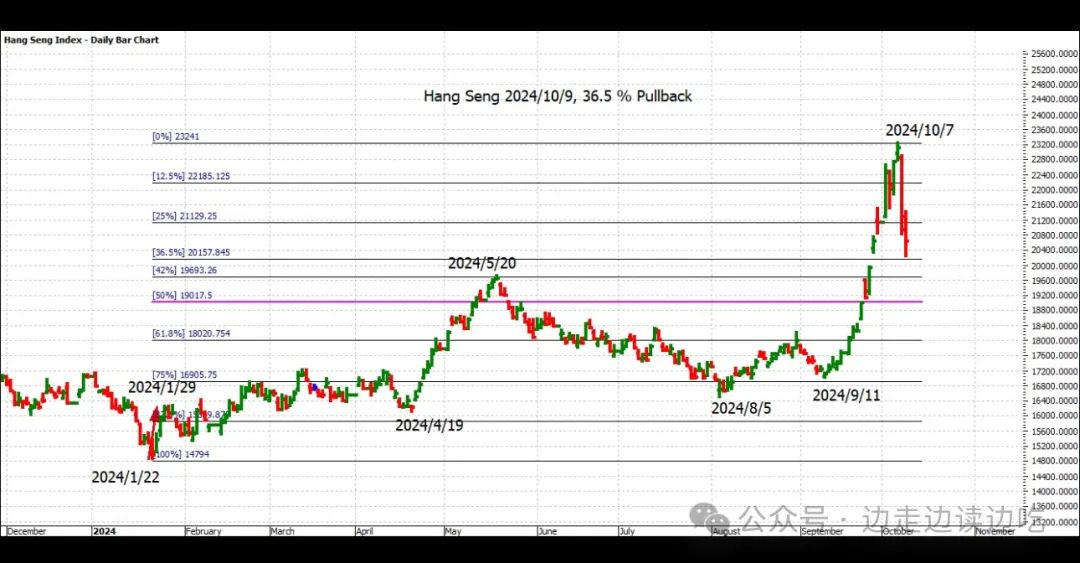This screenshot has width=1080, height=563.
Task: Click the 2024/1/22 low date annotation
Action: pyautogui.click(x=125, y=477)
